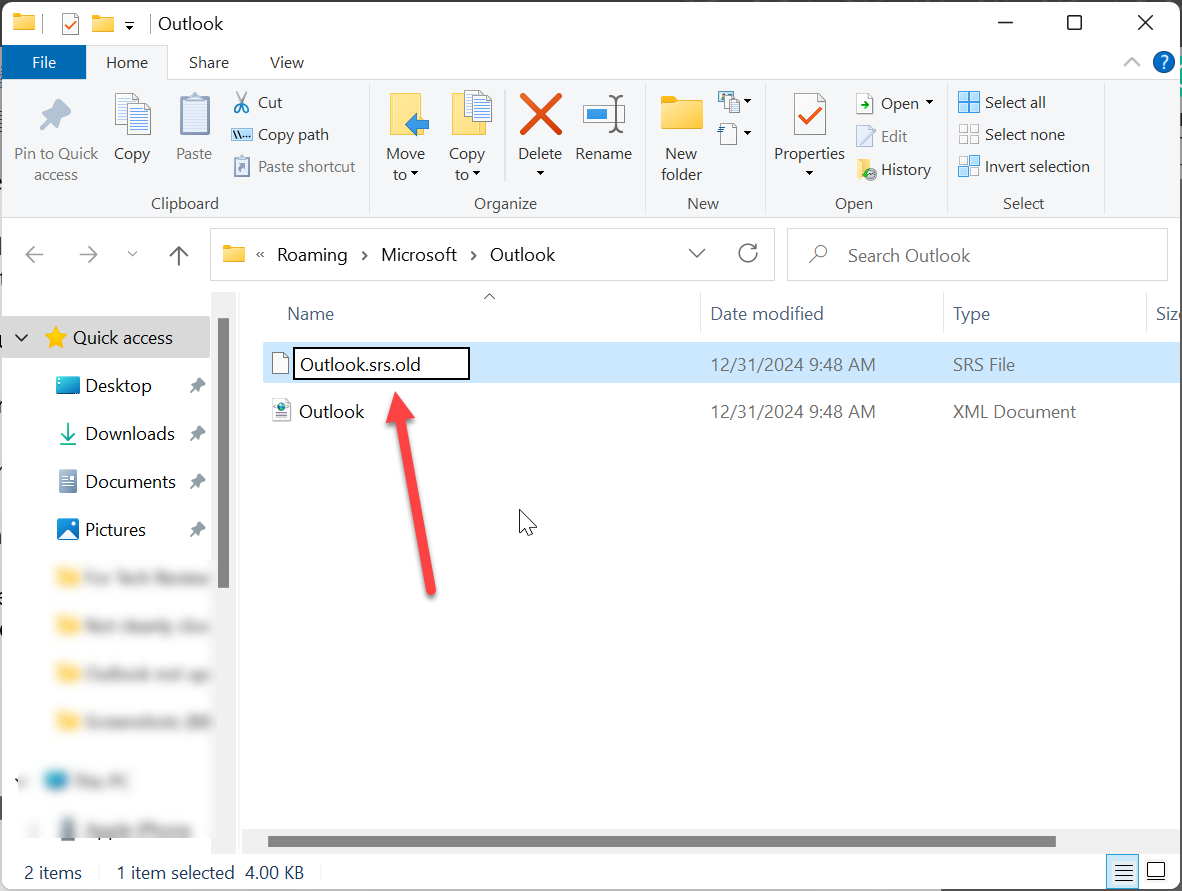The image size is (1182, 891).
Task: Click the Forward navigation arrow
Action: click(x=88, y=255)
